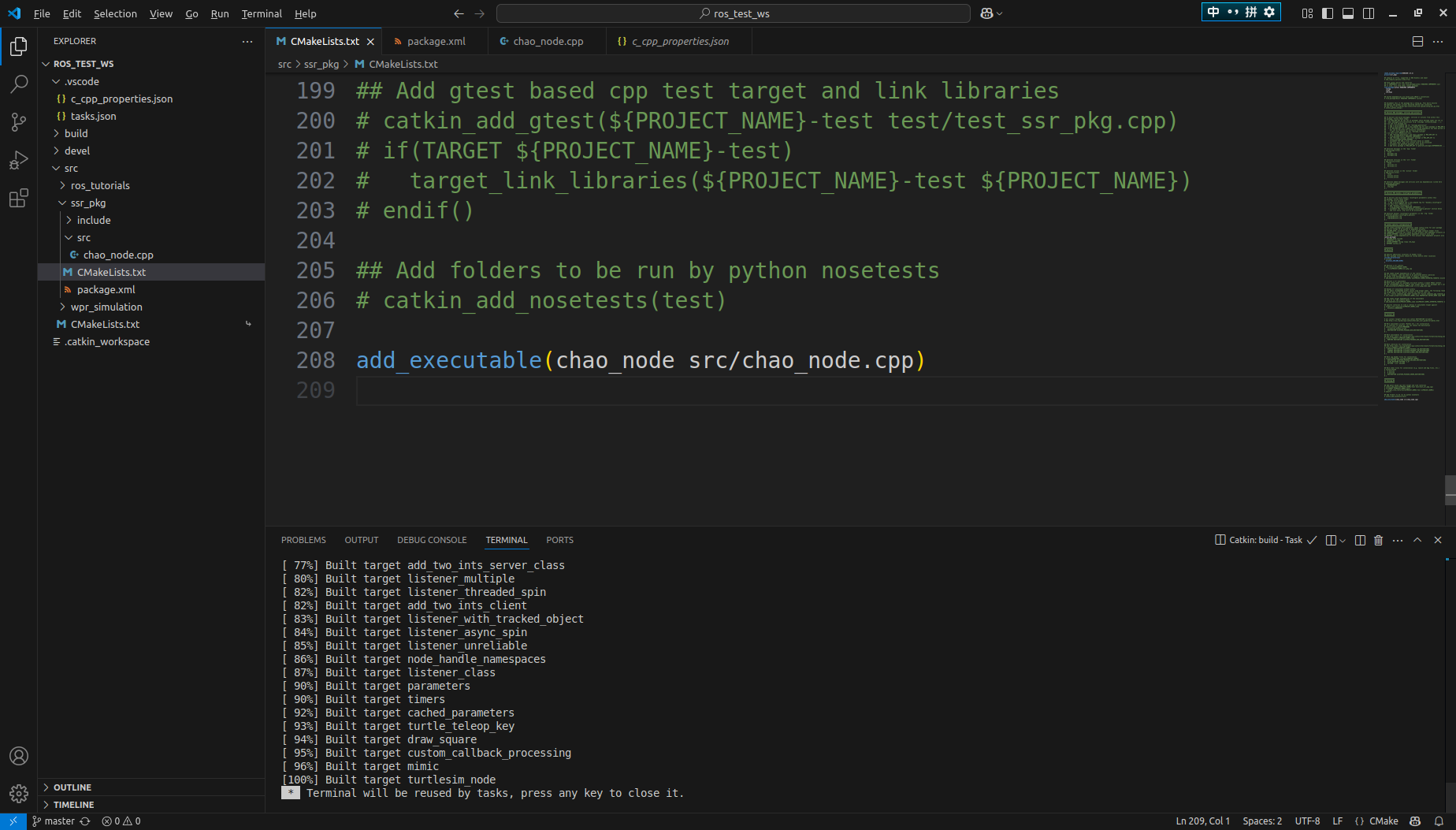The width and height of the screenshot is (1456, 830).
Task: Open Run and Debug view
Action: (x=19, y=161)
